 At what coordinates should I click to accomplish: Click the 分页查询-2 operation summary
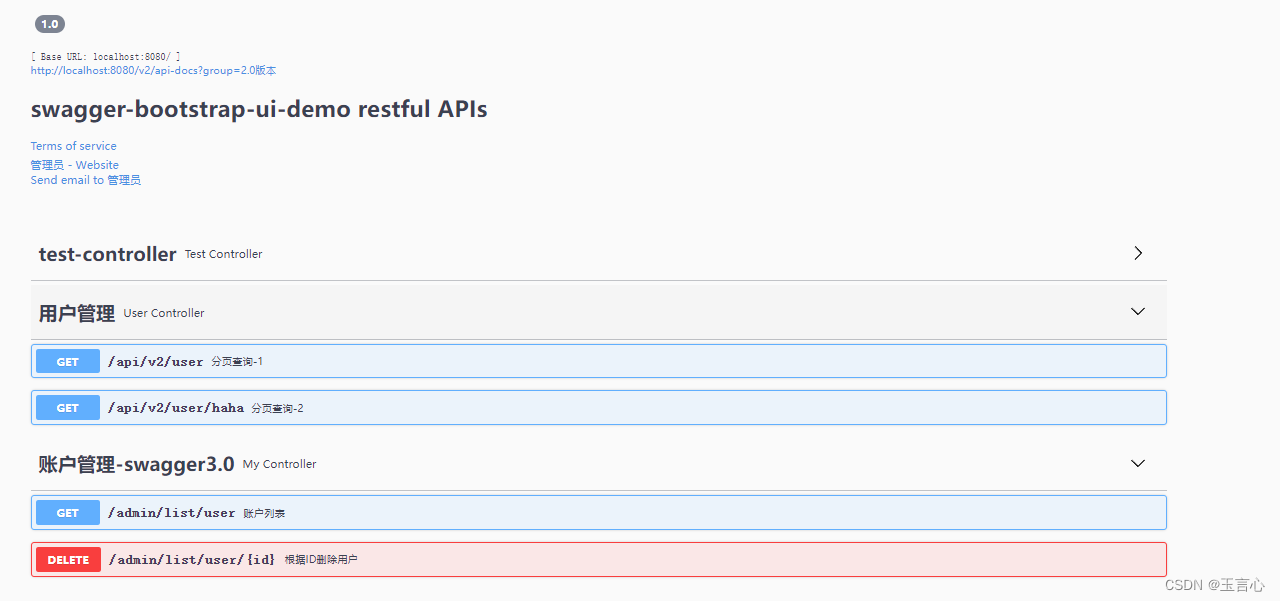click(277, 408)
